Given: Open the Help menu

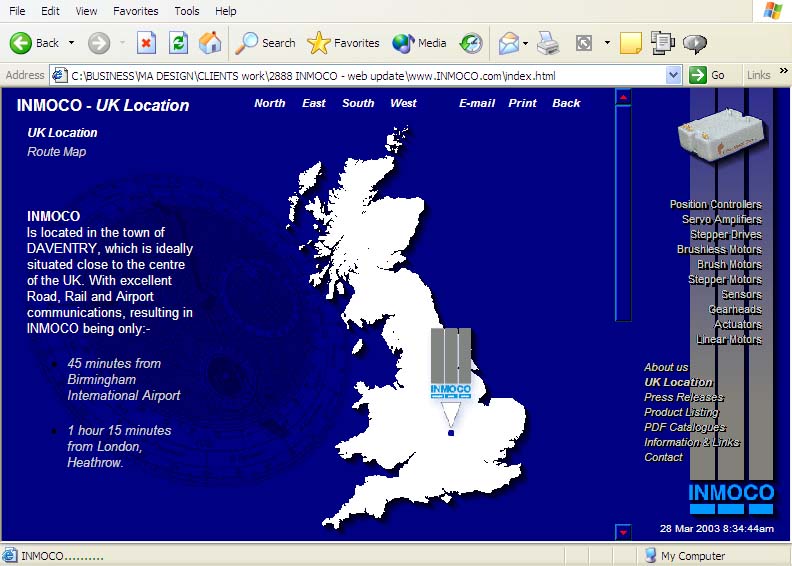Looking at the screenshot, I should 225,11.
